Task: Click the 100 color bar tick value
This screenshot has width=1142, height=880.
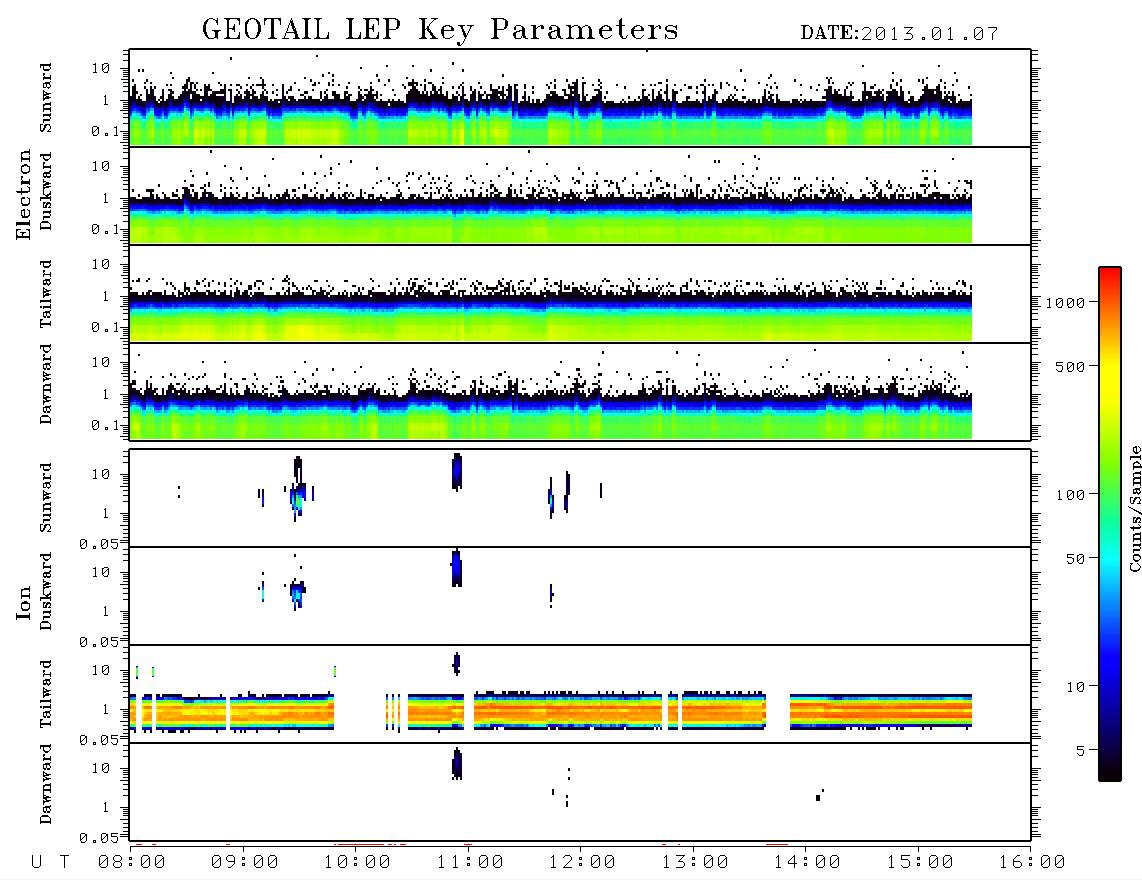Action: click(x=1071, y=495)
